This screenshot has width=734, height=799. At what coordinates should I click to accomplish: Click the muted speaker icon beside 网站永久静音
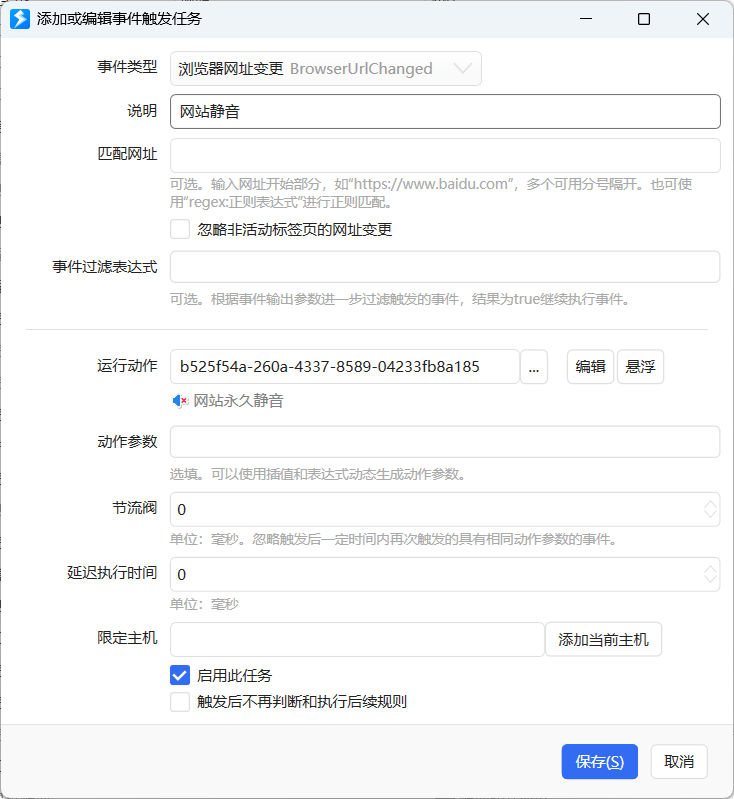180,401
